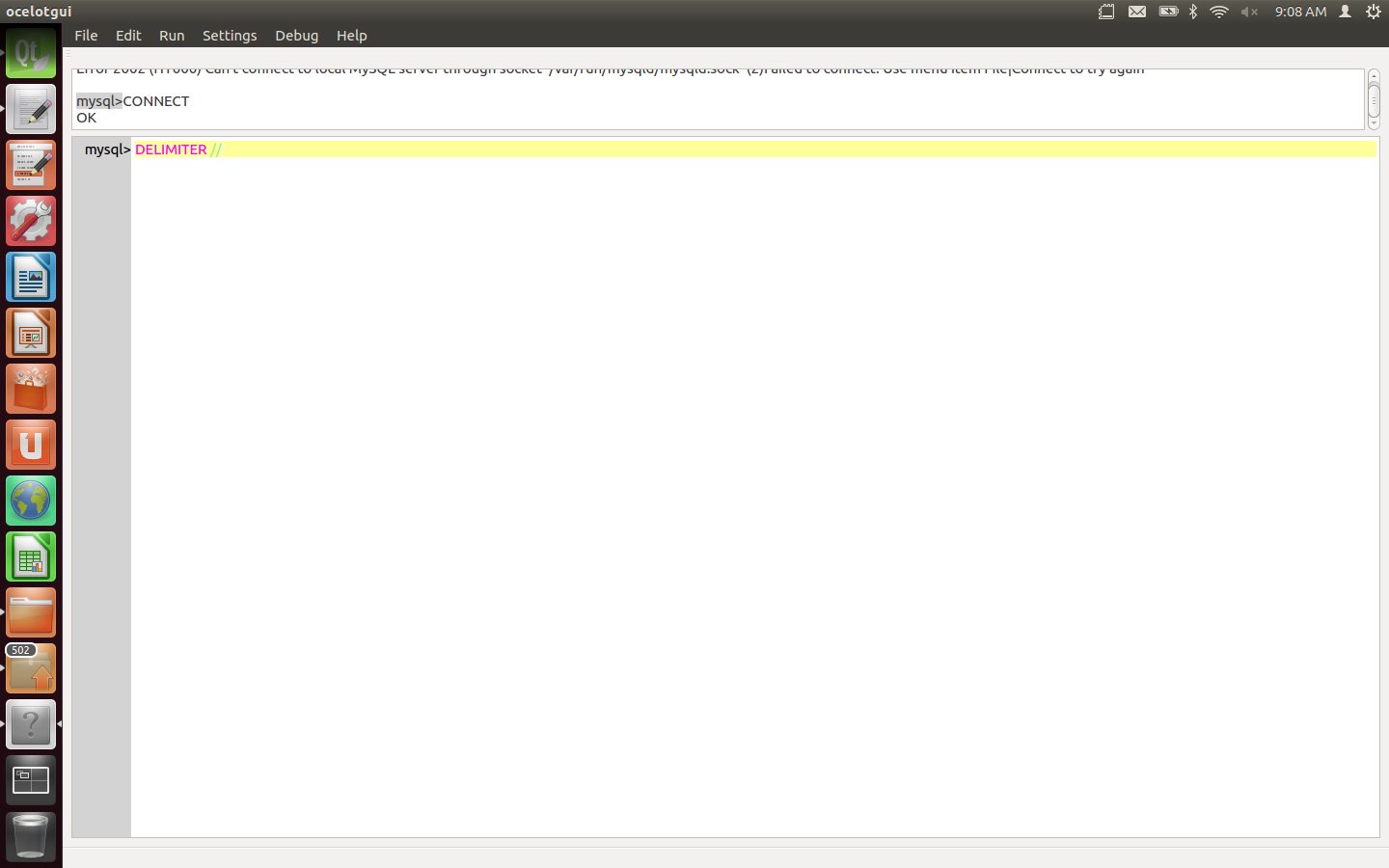Open LibreOffice Calc from the launcher
This screenshot has height=868, width=1389.
pos(31,557)
